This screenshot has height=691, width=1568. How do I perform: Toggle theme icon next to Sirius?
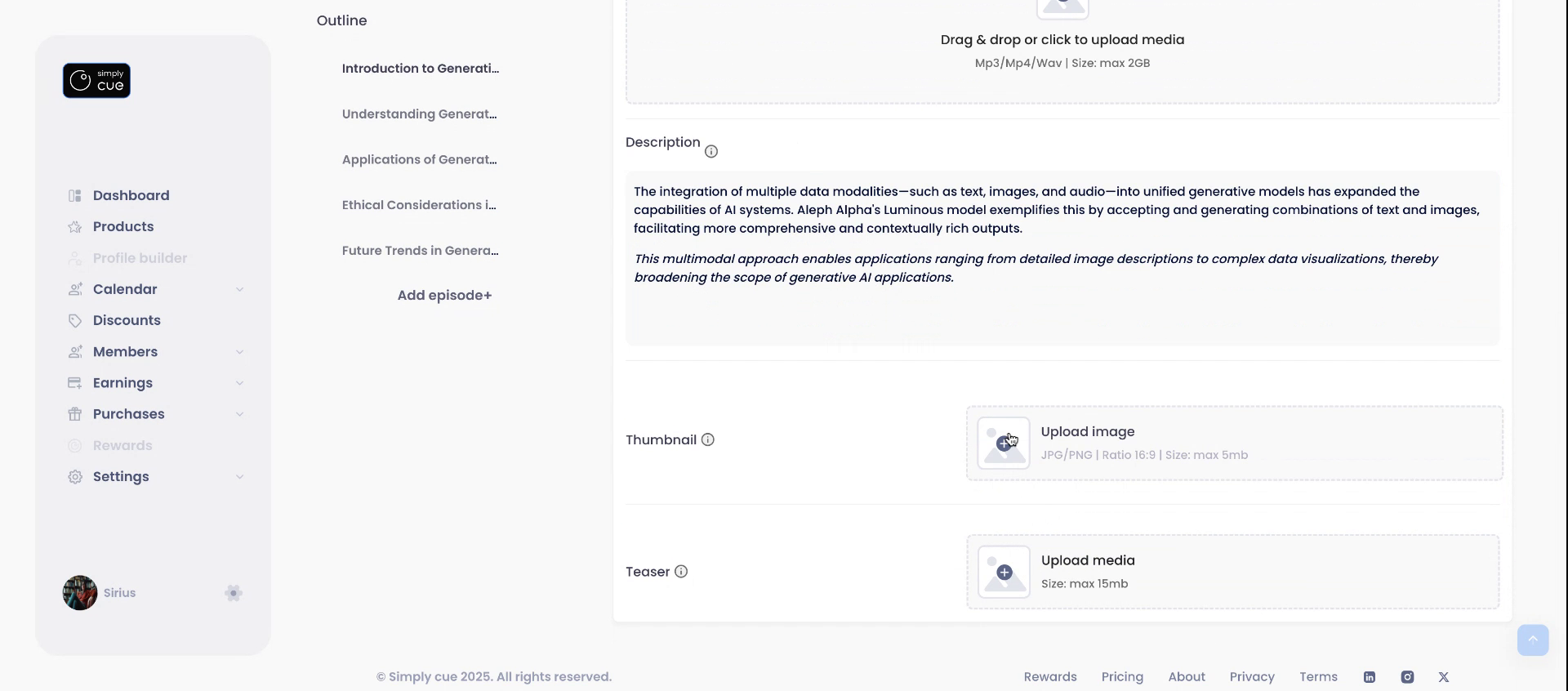click(234, 593)
